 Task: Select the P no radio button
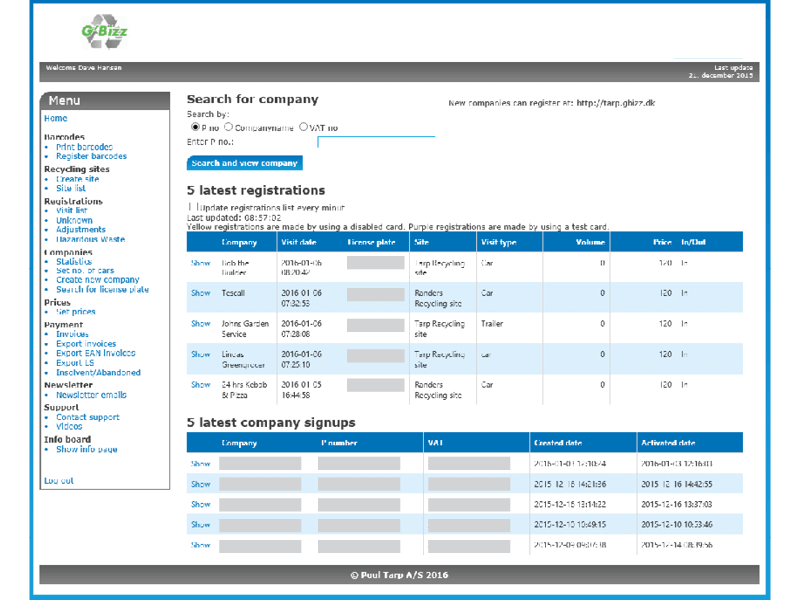point(195,128)
